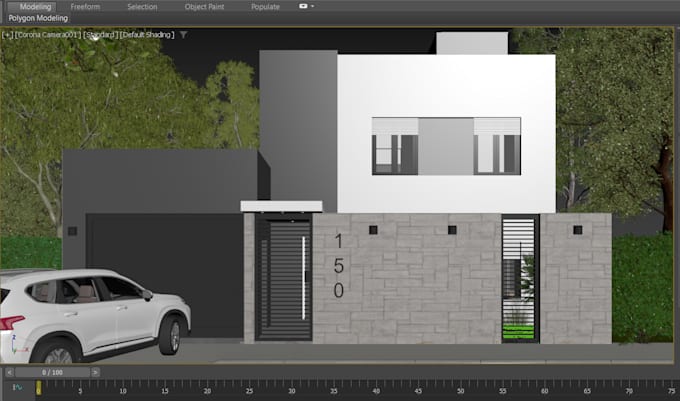Screen dimensions: 680x401
Task: Click the viewport filter funnel icon
Action: point(183,35)
